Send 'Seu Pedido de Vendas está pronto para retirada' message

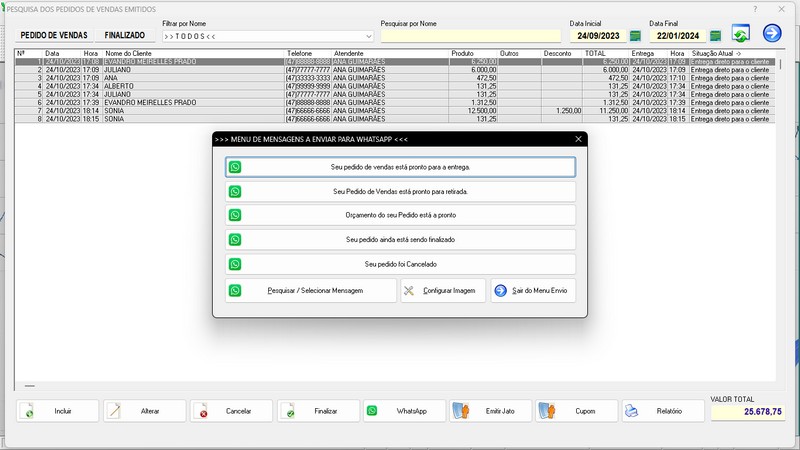click(x=401, y=191)
